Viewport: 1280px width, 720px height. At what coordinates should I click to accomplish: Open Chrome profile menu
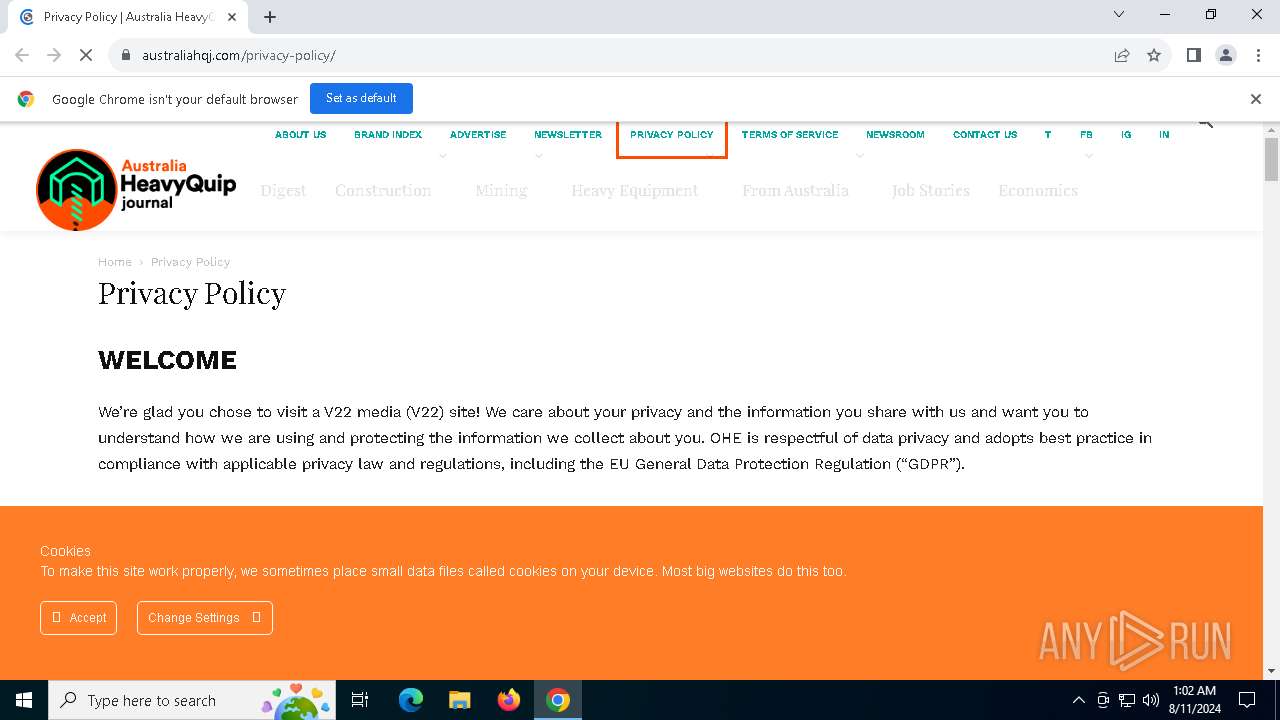pyautogui.click(x=1226, y=55)
